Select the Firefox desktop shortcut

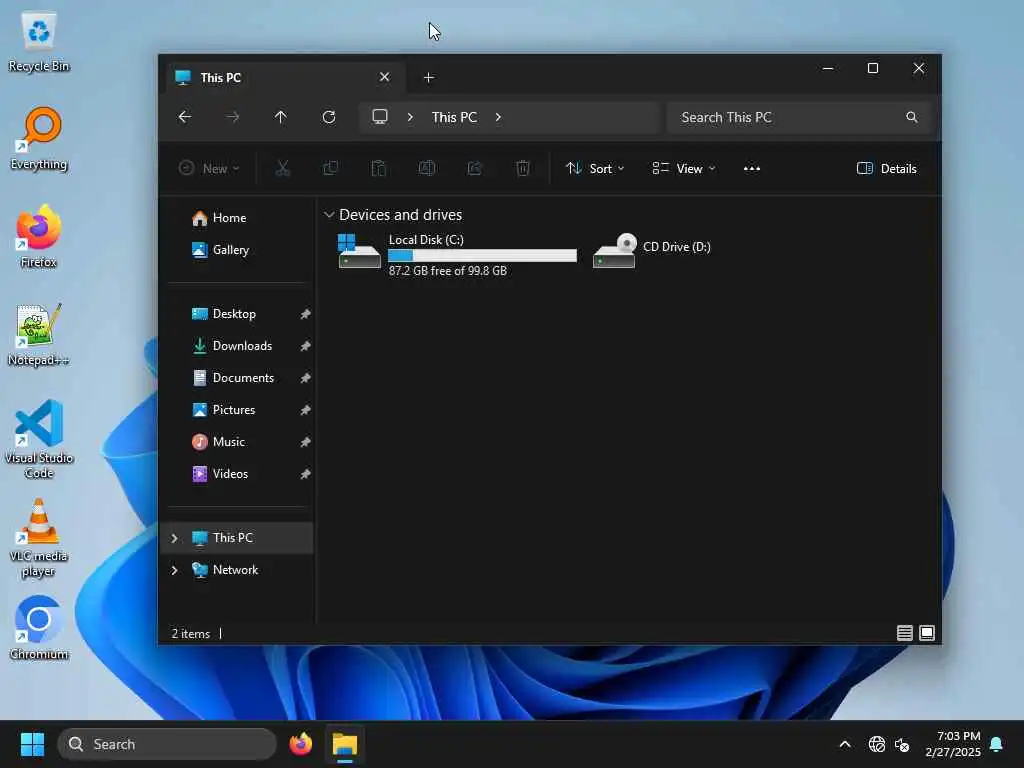39,236
